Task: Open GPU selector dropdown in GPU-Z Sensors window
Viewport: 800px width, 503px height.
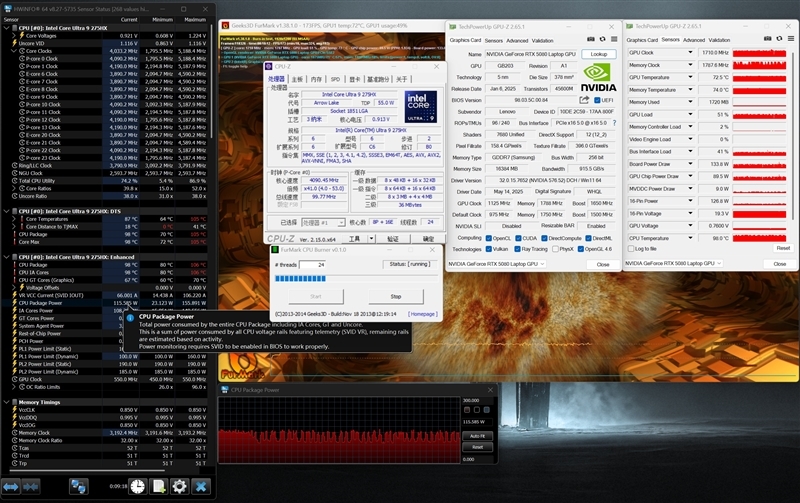Action: (673, 263)
